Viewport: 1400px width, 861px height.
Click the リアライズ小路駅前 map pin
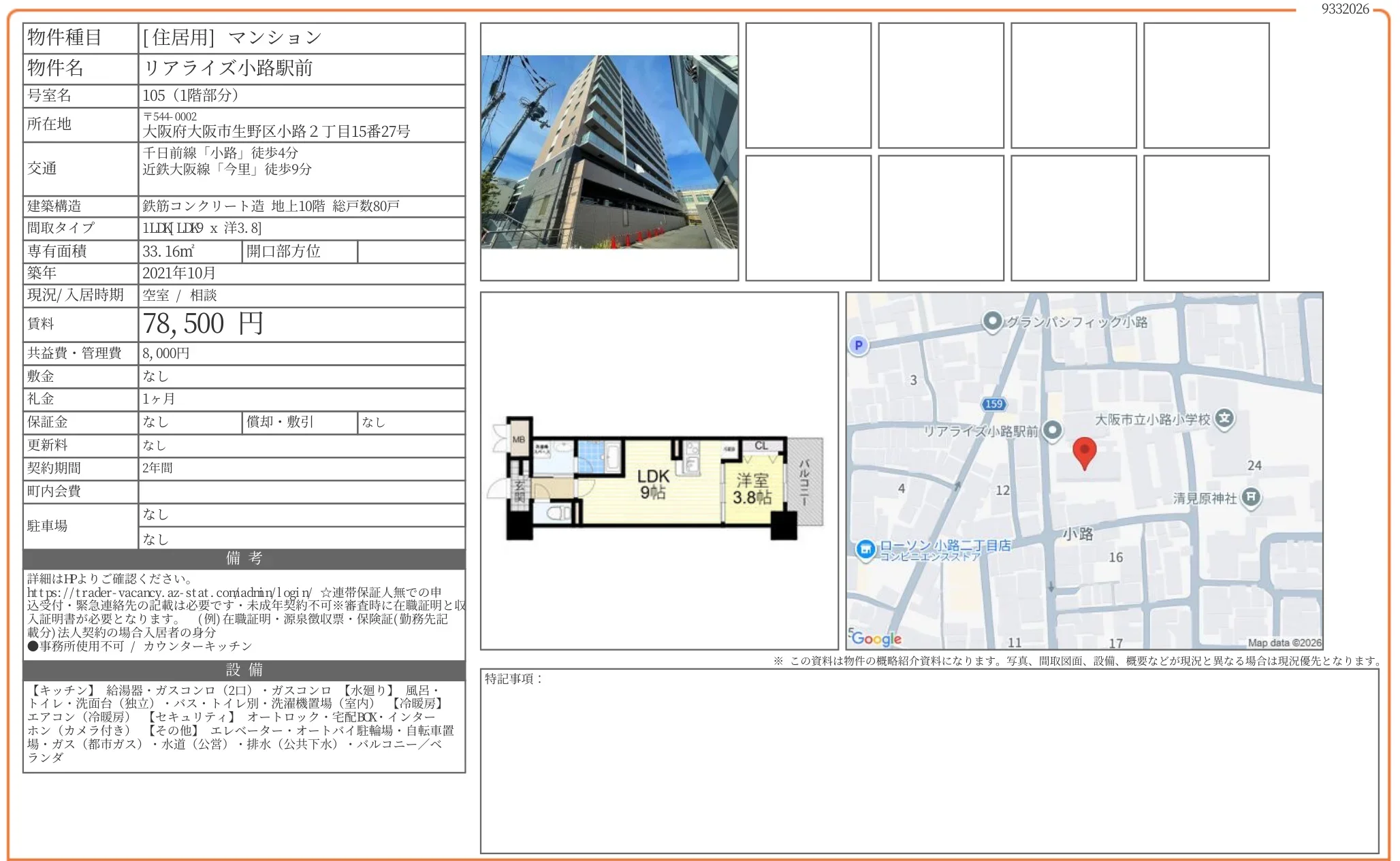(x=1053, y=430)
